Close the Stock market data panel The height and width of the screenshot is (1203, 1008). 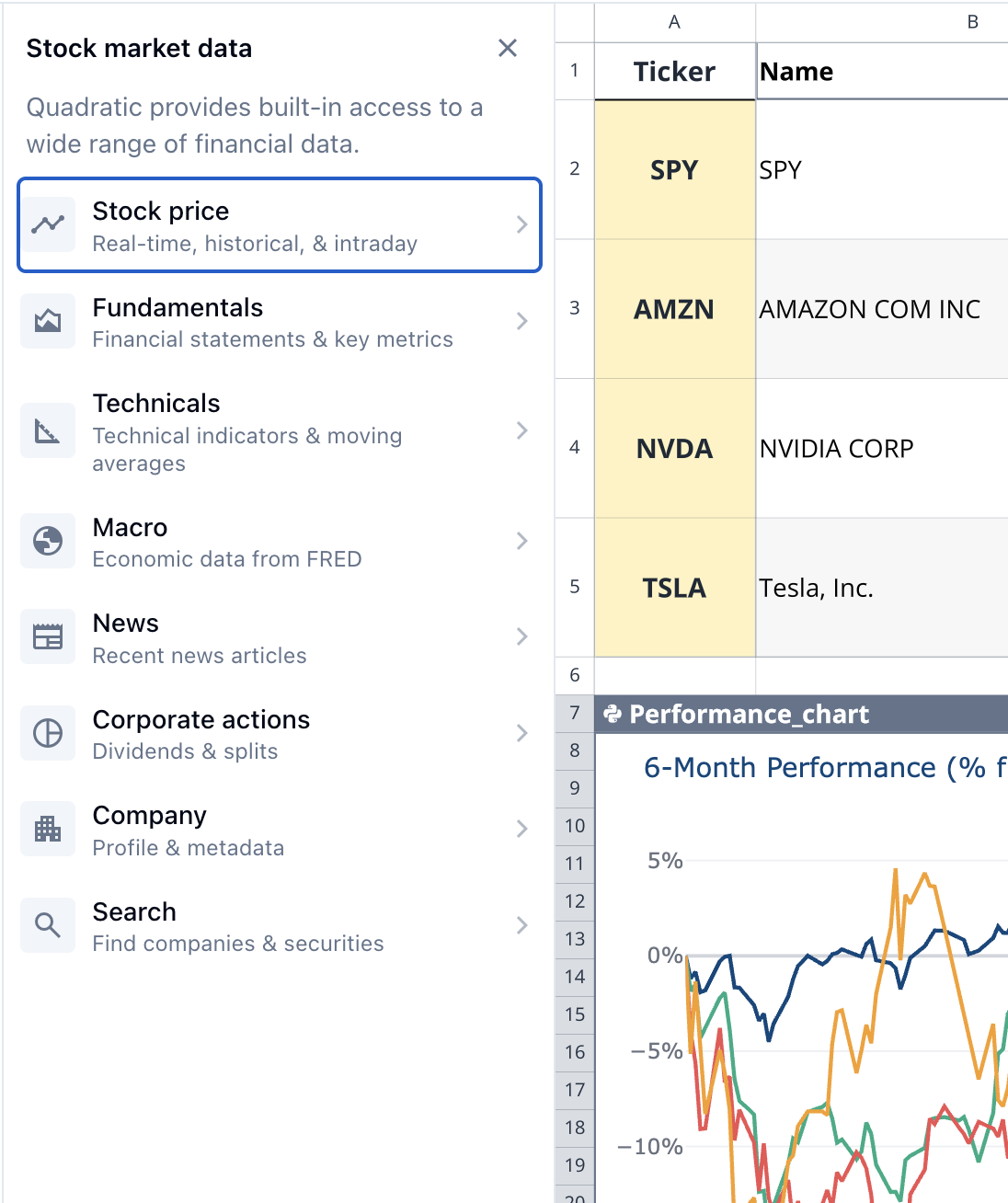coord(508,48)
